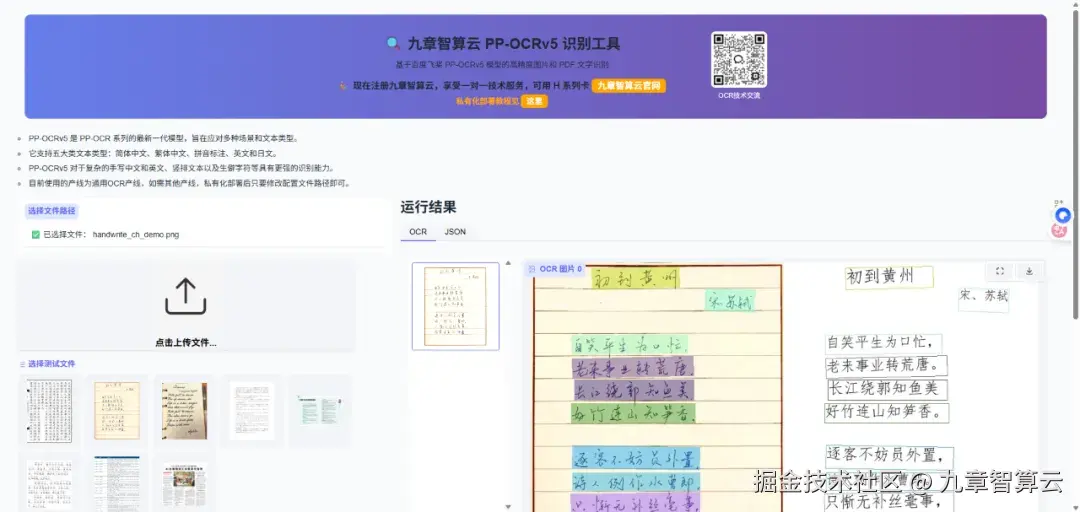This screenshot has width=1080, height=512.
Task: Click the banner title 九章智算云 PP-OCRv5 识别工具
Action: pyautogui.click(x=514, y=44)
